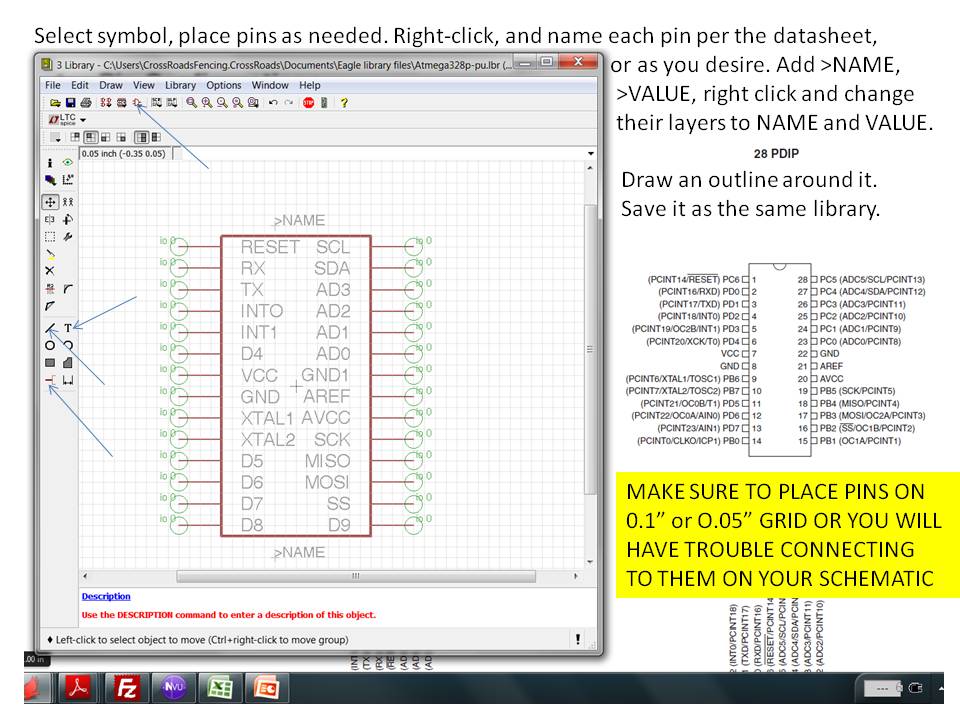Click the yellow question mark Help icon
This screenshot has height=720, width=960.
[344, 103]
